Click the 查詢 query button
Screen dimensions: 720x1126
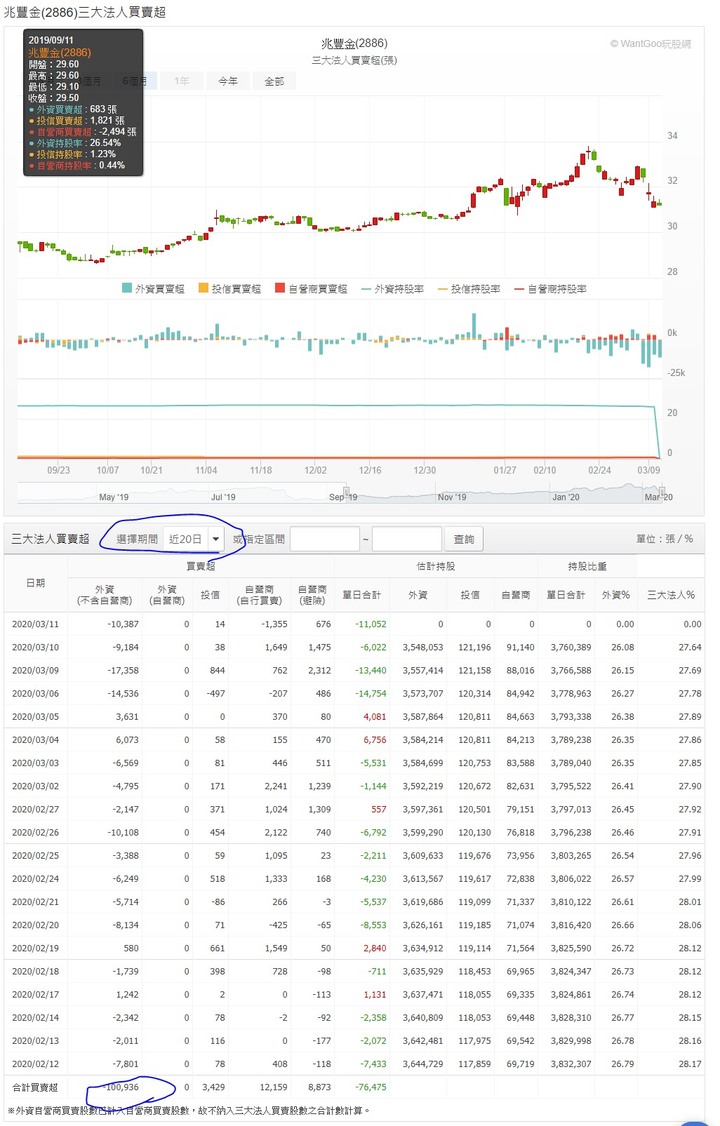pos(464,539)
